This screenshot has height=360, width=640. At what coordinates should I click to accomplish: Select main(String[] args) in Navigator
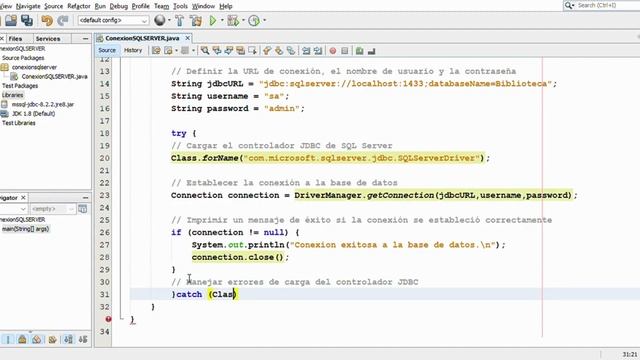[x=25, y=229]
